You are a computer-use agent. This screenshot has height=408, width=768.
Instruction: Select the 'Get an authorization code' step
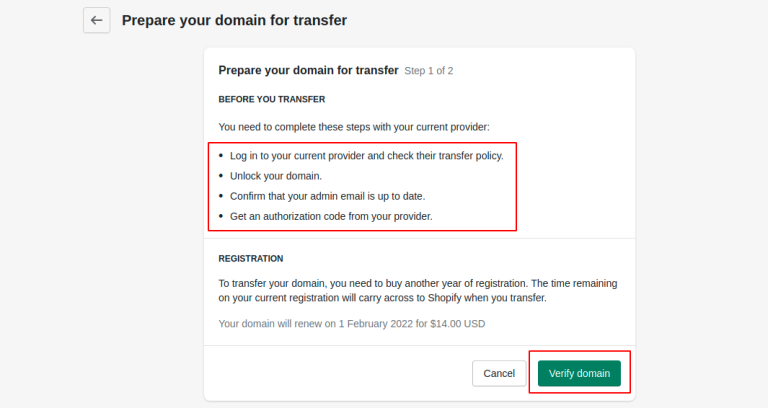[331, 216]
